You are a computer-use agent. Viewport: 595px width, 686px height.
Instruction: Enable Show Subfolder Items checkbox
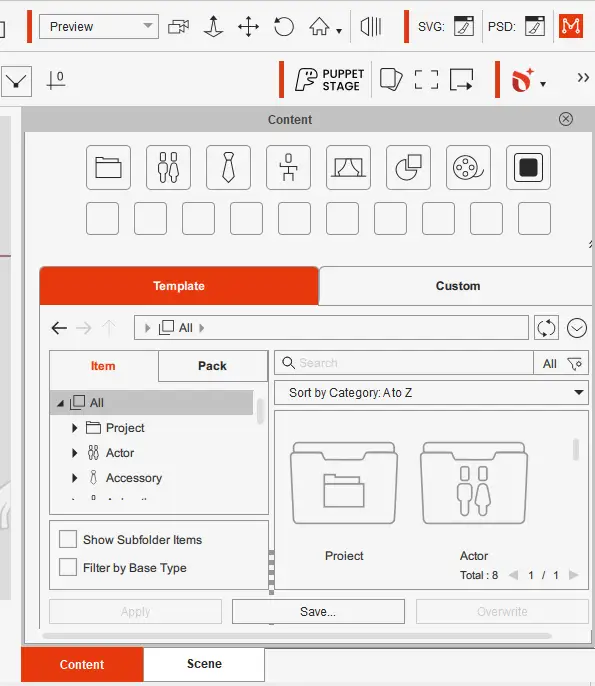tap(68, 539)
